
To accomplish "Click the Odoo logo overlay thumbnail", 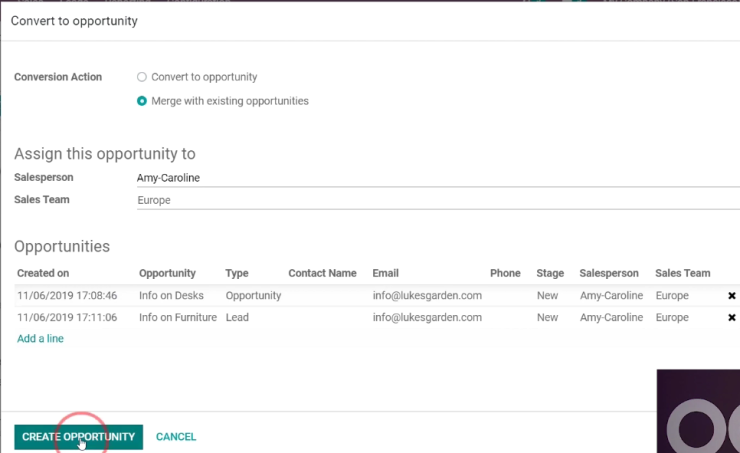I will [x=698, y=411].
